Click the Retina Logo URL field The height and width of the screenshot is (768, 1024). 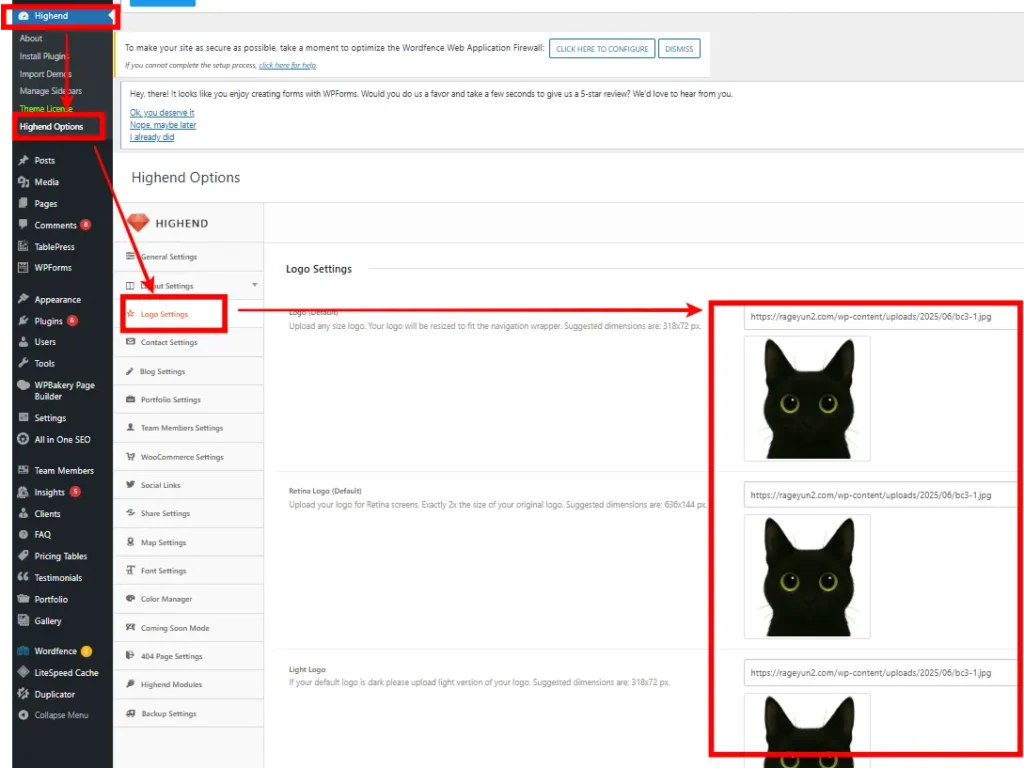pyautogui.click(x=882, y=495)
